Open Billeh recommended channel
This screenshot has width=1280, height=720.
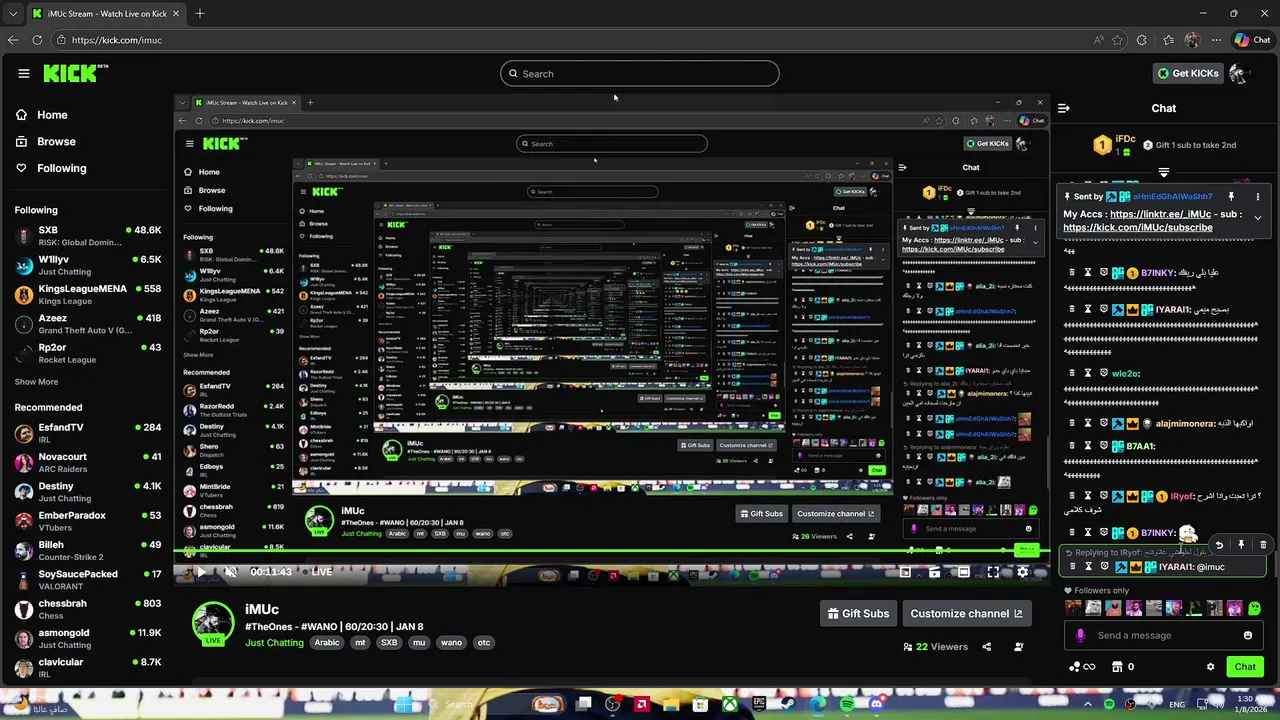88,550
